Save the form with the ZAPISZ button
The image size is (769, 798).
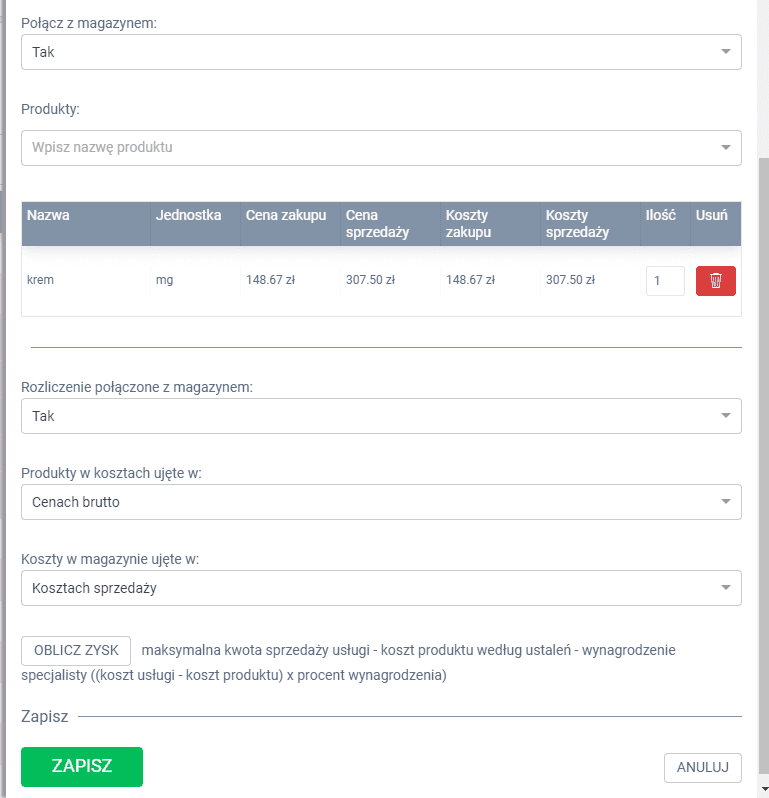(x=82, y=767)
